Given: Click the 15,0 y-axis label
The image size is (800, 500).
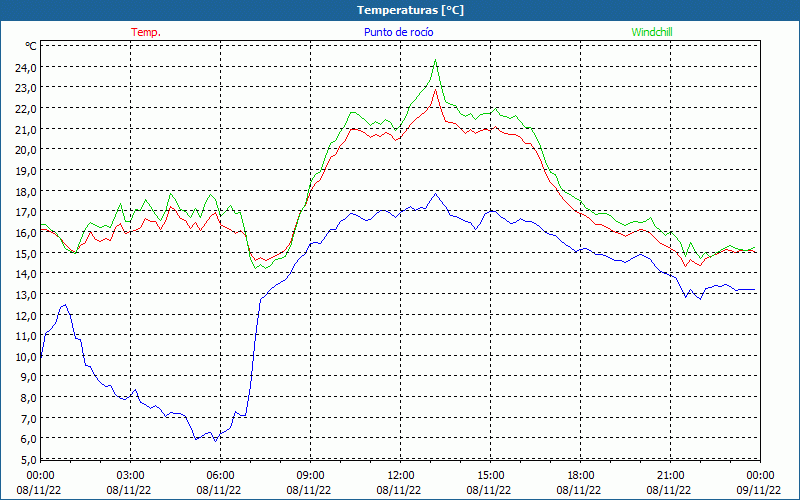Looking at the screenshot, I should coord(26,253).
